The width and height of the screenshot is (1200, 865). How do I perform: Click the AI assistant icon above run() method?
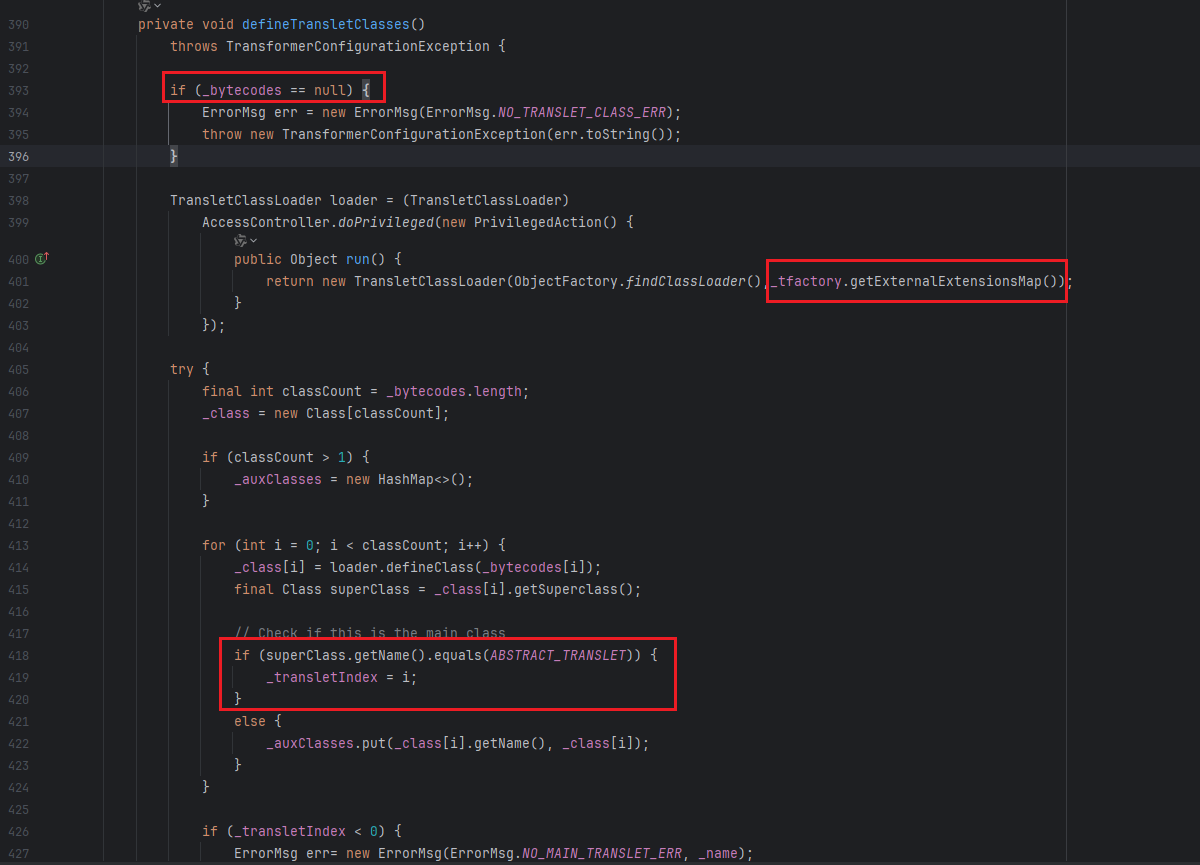pyautogui.click(x=239, y=240)
